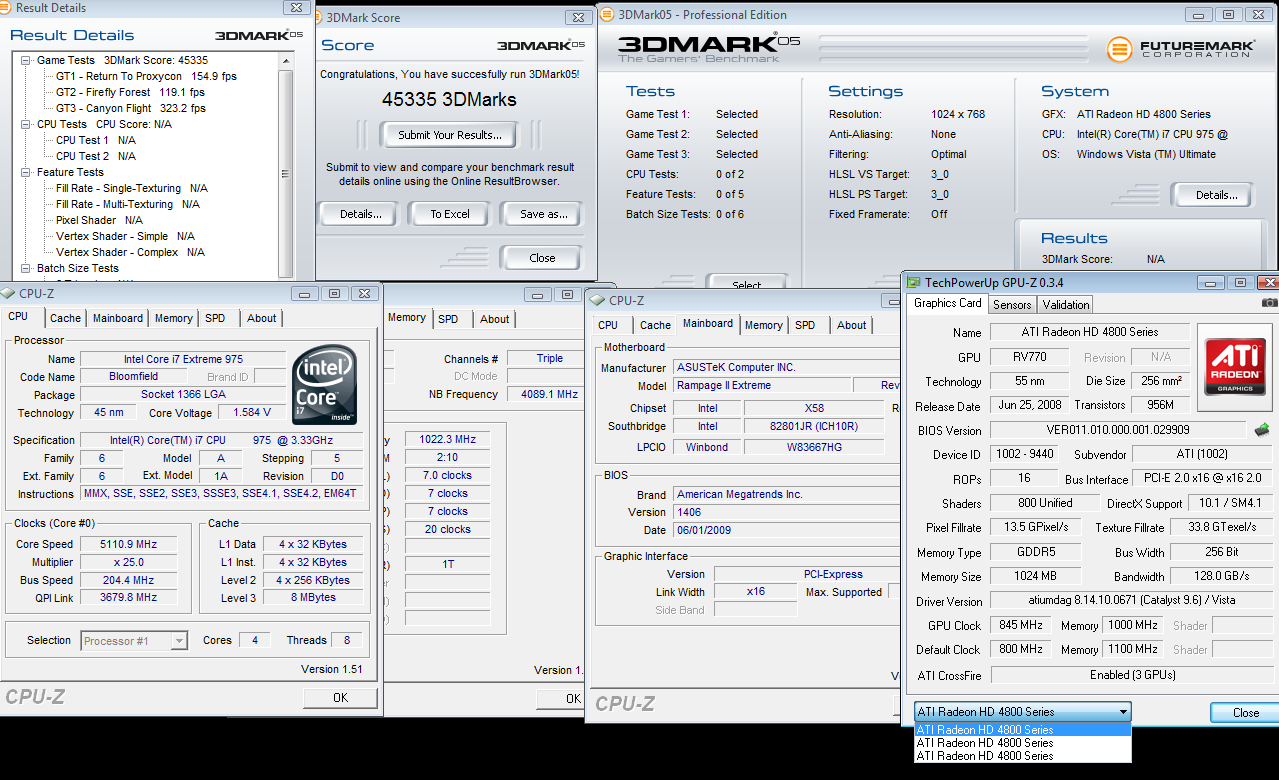Click the Select button under Tests
This screenshot has height=780, width=1279.
pos(747,283)
